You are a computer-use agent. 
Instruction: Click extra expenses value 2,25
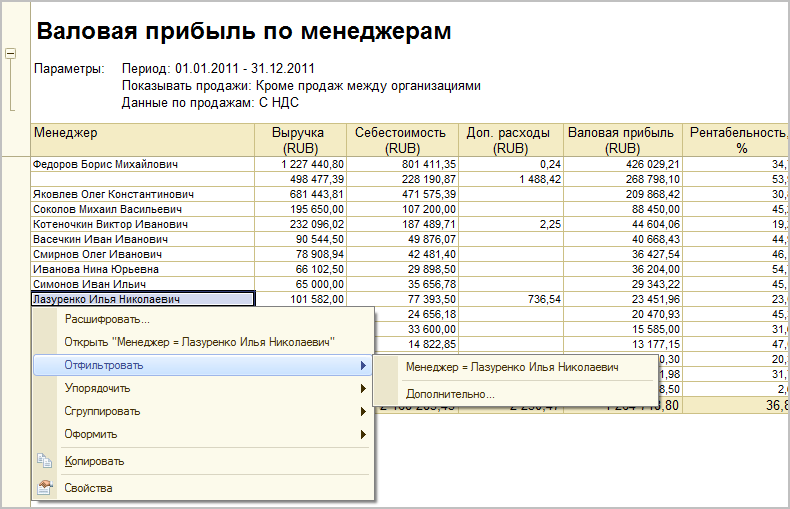point(550,224)
